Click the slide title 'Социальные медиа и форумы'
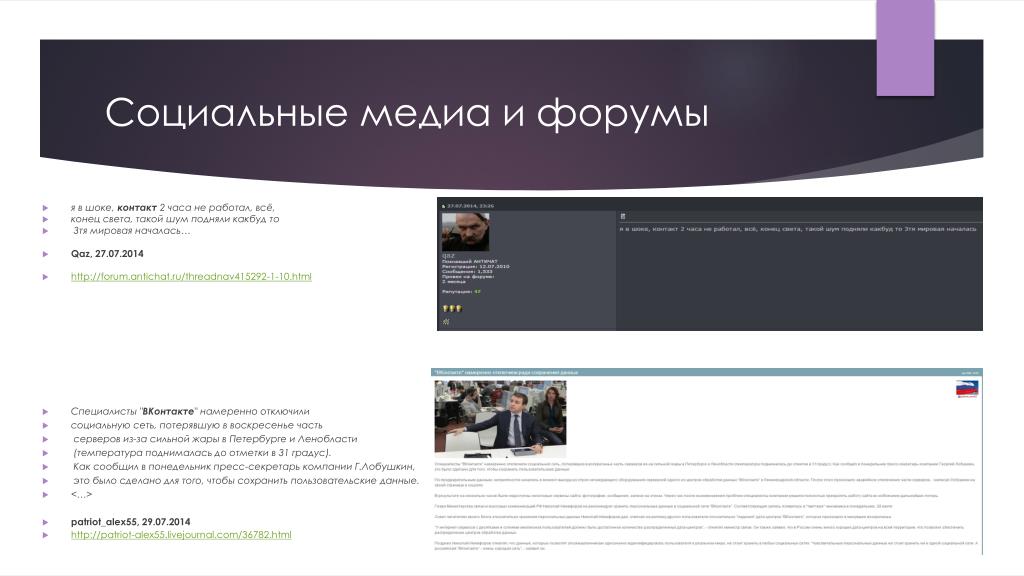This screenshot has height=576, width=1024. (406, 112)
